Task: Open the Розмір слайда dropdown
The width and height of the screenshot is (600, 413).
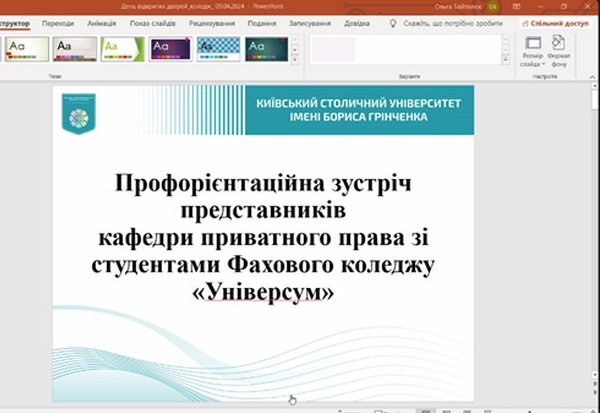Action: [x=533, y=52]
